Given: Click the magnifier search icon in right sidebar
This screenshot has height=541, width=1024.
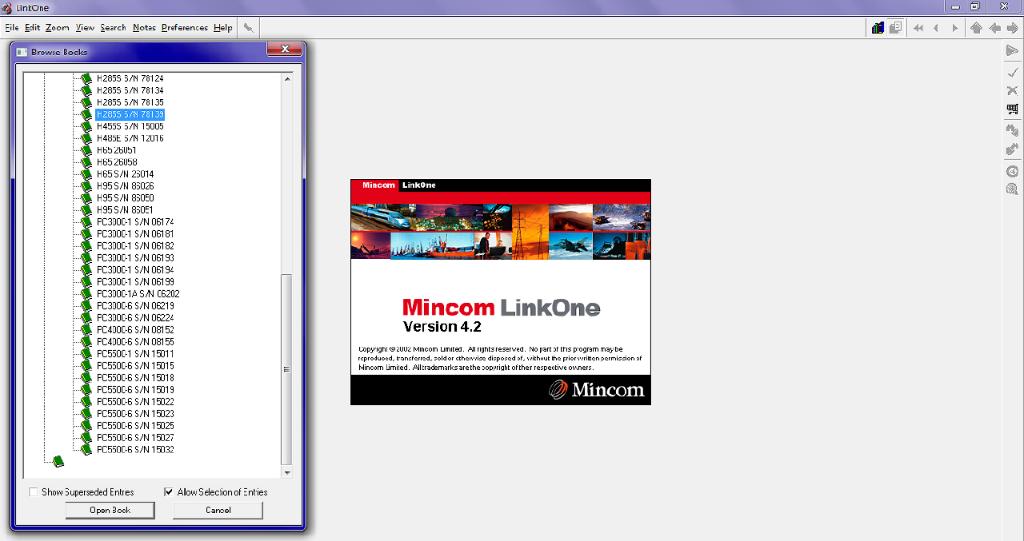Looking at the screenshot, I should [1012, 189].
